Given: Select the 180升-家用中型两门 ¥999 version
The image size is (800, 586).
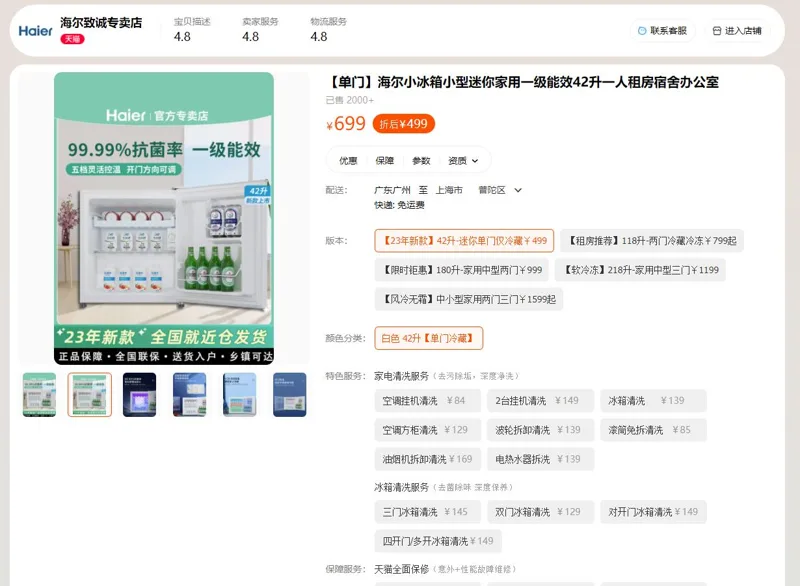Looking at the screenshot, I should [461, 270].
